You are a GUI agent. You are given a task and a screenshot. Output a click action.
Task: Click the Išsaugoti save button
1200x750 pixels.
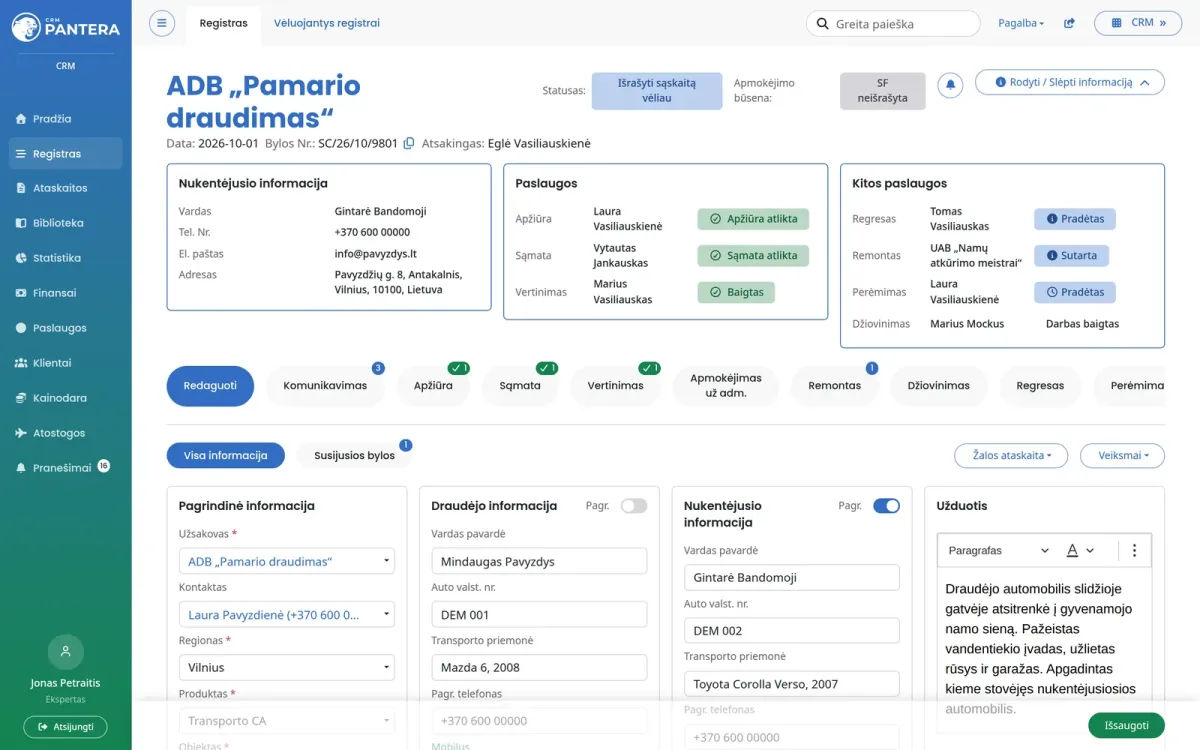coord(1126,726)
